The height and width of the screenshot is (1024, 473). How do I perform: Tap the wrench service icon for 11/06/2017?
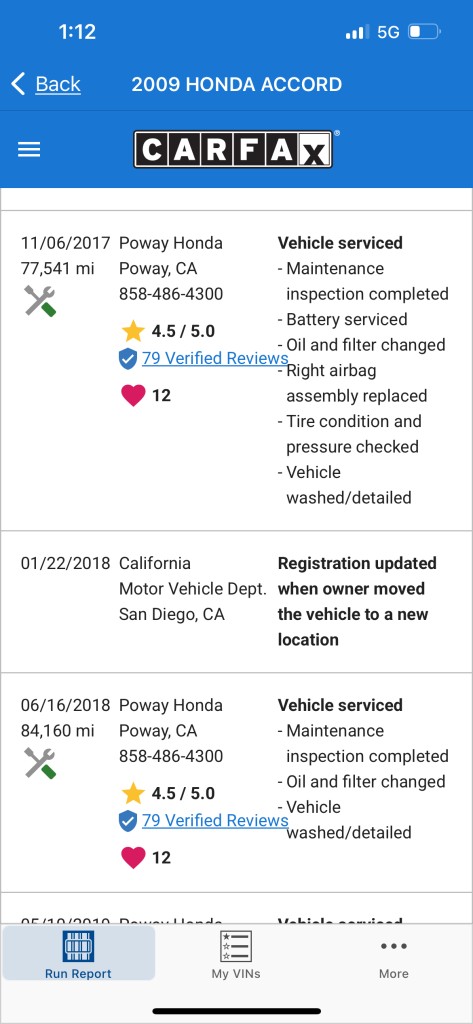point(40,301)
